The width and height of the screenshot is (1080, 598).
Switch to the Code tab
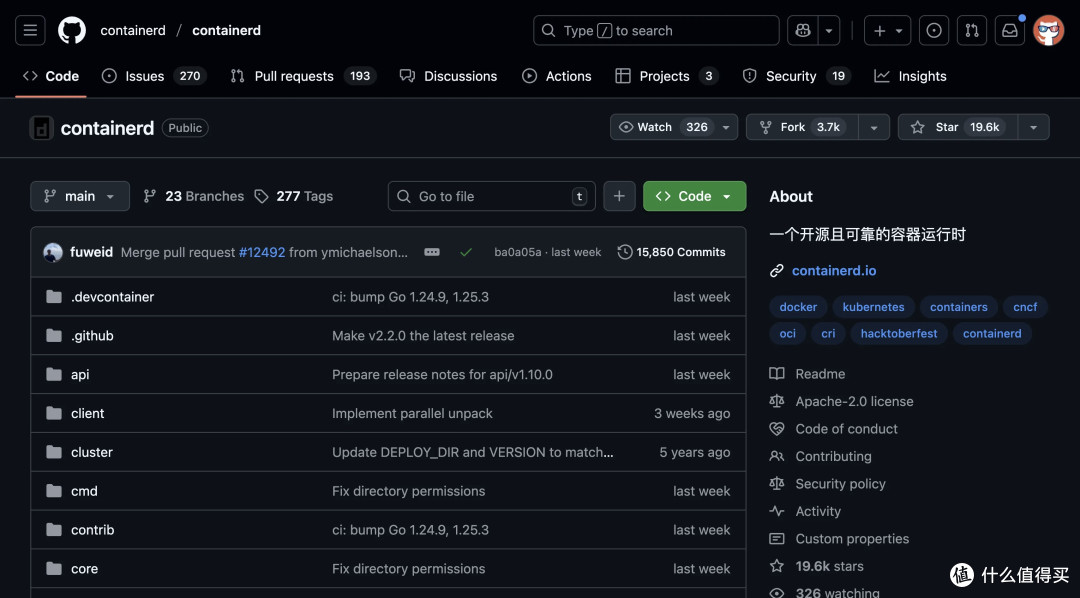tap(51, 76)
